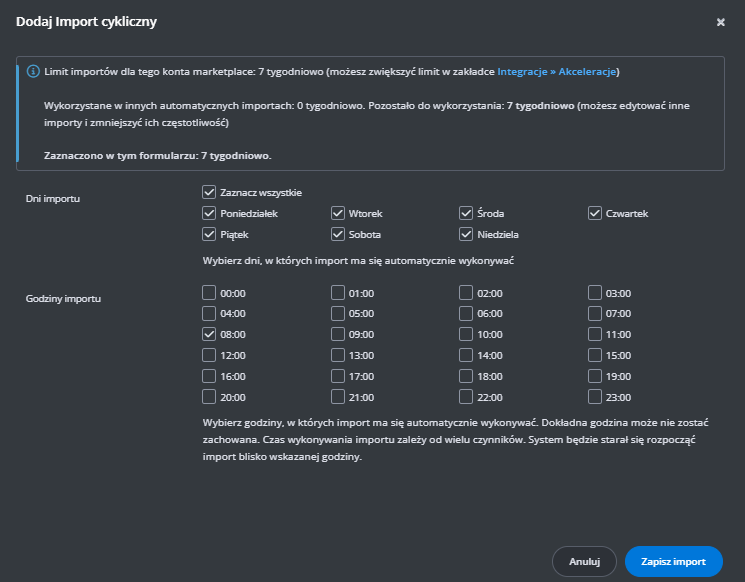The height and width of the screenshot is (582, 745).
Task: Select the 23:00 import hour
Action: click(x=595, y=396)
